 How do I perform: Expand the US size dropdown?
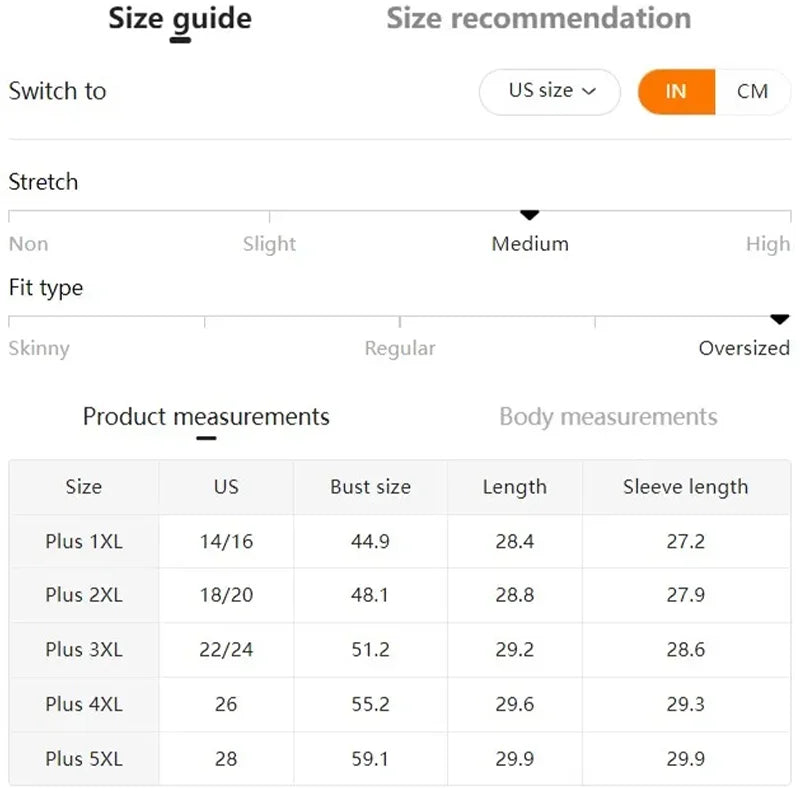(550, 91)
